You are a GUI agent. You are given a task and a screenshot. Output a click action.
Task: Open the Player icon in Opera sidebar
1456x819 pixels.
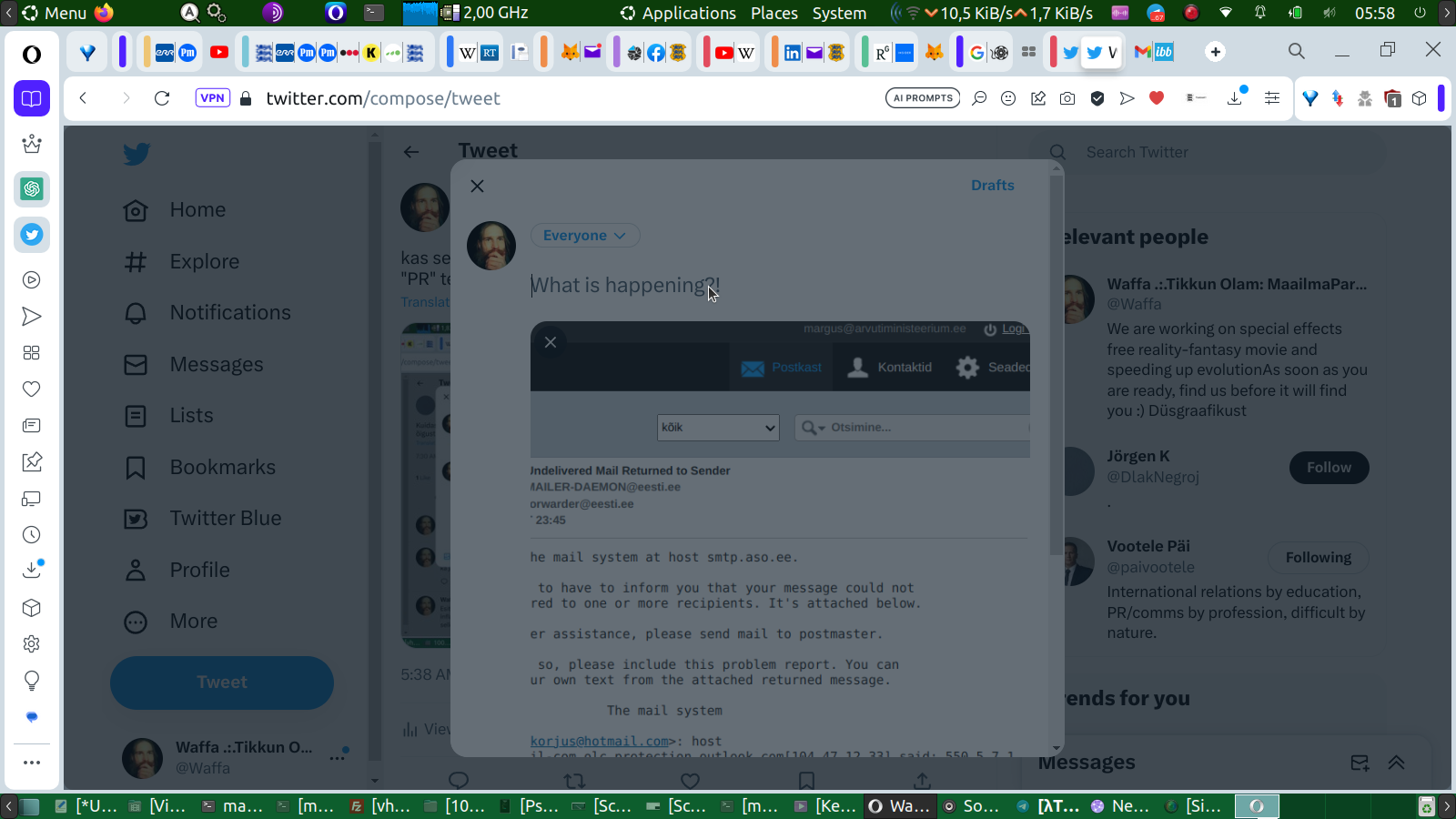click(32, 280)
